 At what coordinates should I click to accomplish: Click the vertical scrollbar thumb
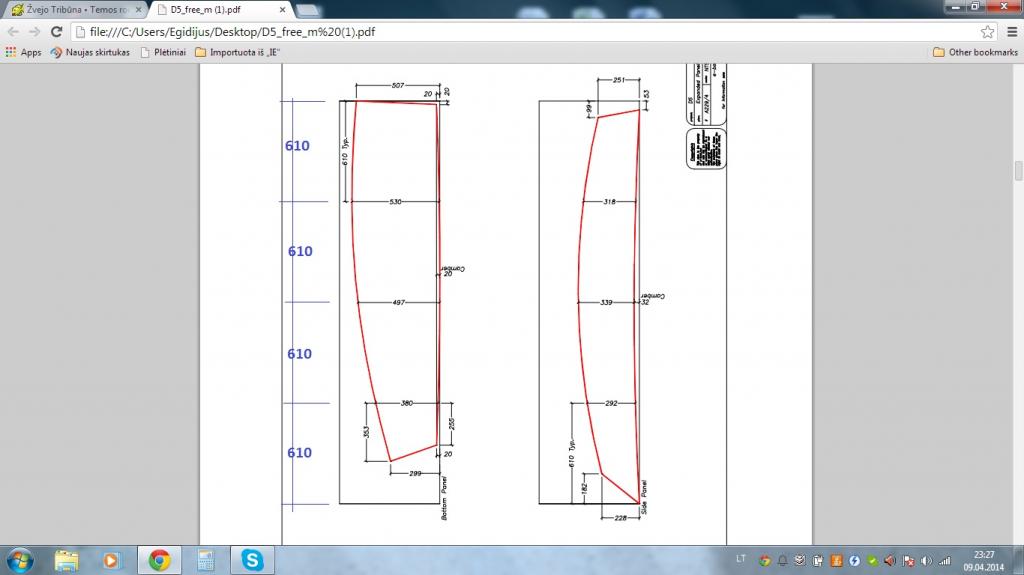tap(1018, 171)
